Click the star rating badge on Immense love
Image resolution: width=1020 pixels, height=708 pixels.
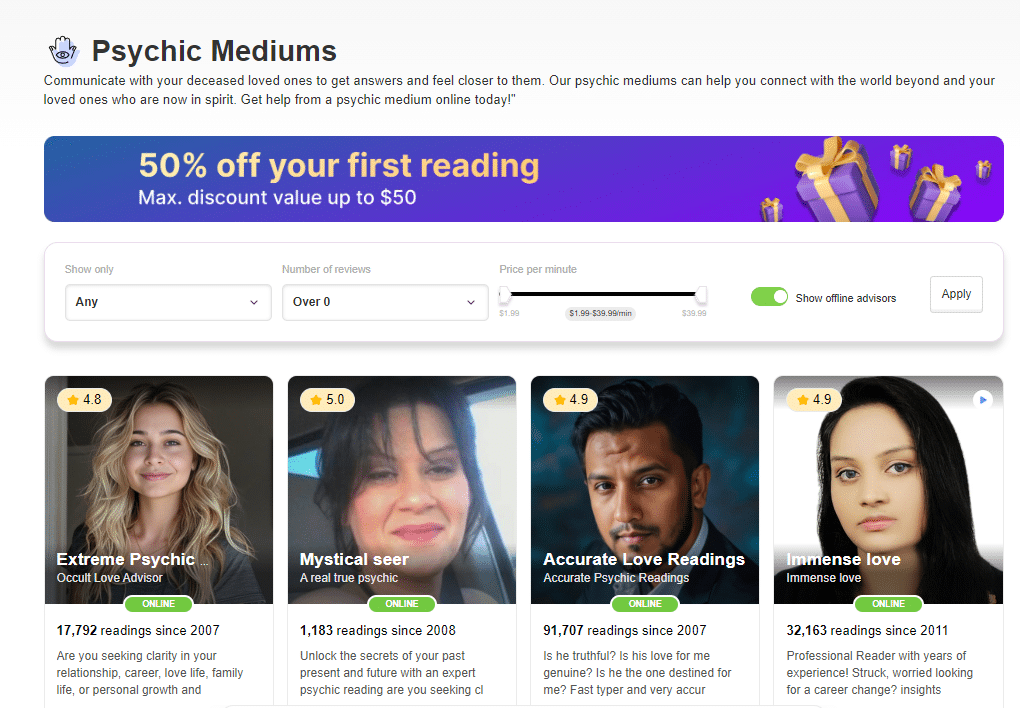coord(813,400)
